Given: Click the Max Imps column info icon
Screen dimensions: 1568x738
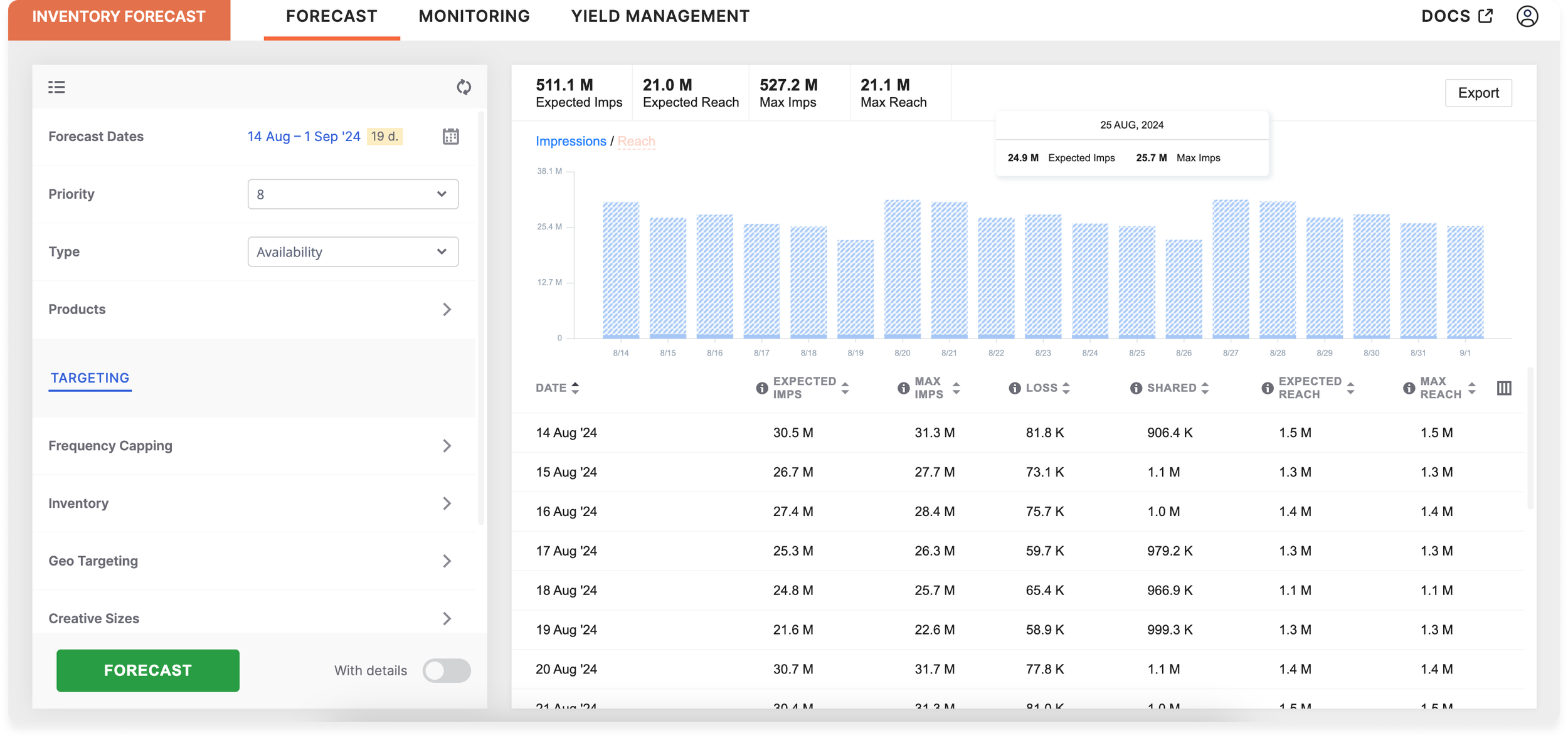Looking at the screenshot, I should point(903,388).
